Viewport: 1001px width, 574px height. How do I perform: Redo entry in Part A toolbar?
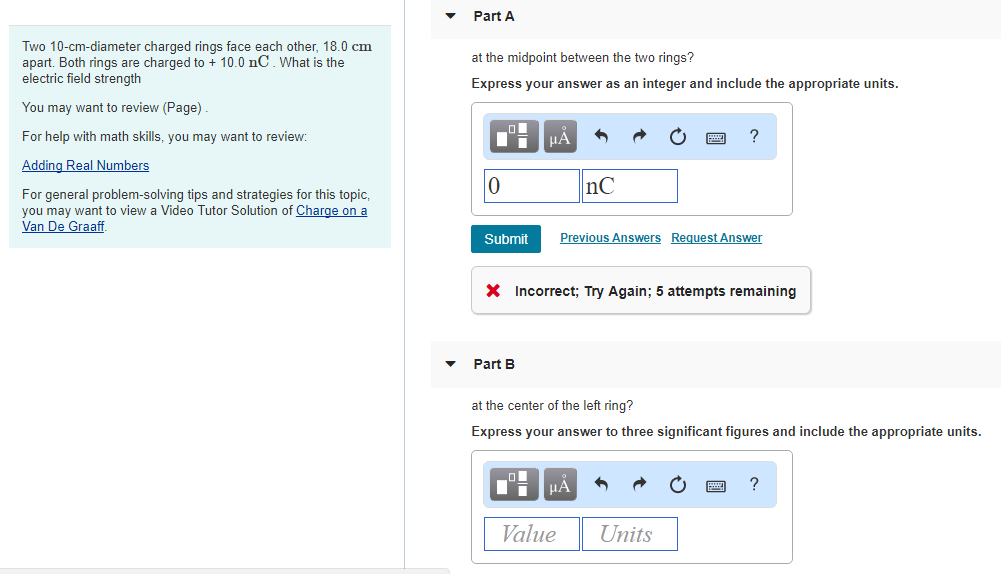(640, 137)
